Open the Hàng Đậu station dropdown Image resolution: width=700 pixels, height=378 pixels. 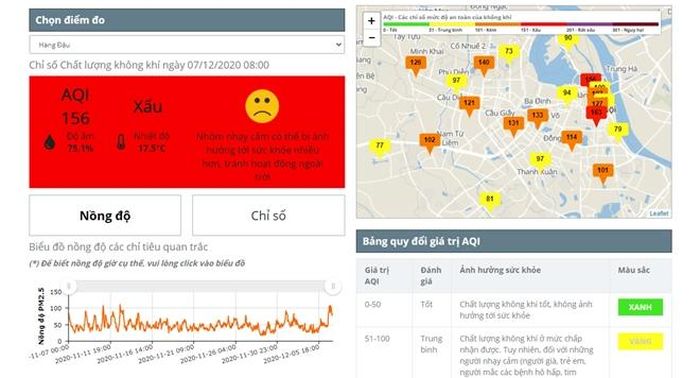coord(187,45)
